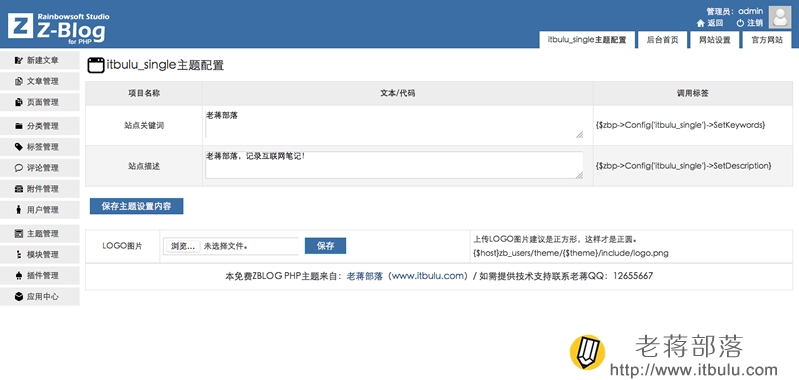Click the 站点关键词 row label
This screenshot has width=799, height=380.
point(144,125)
